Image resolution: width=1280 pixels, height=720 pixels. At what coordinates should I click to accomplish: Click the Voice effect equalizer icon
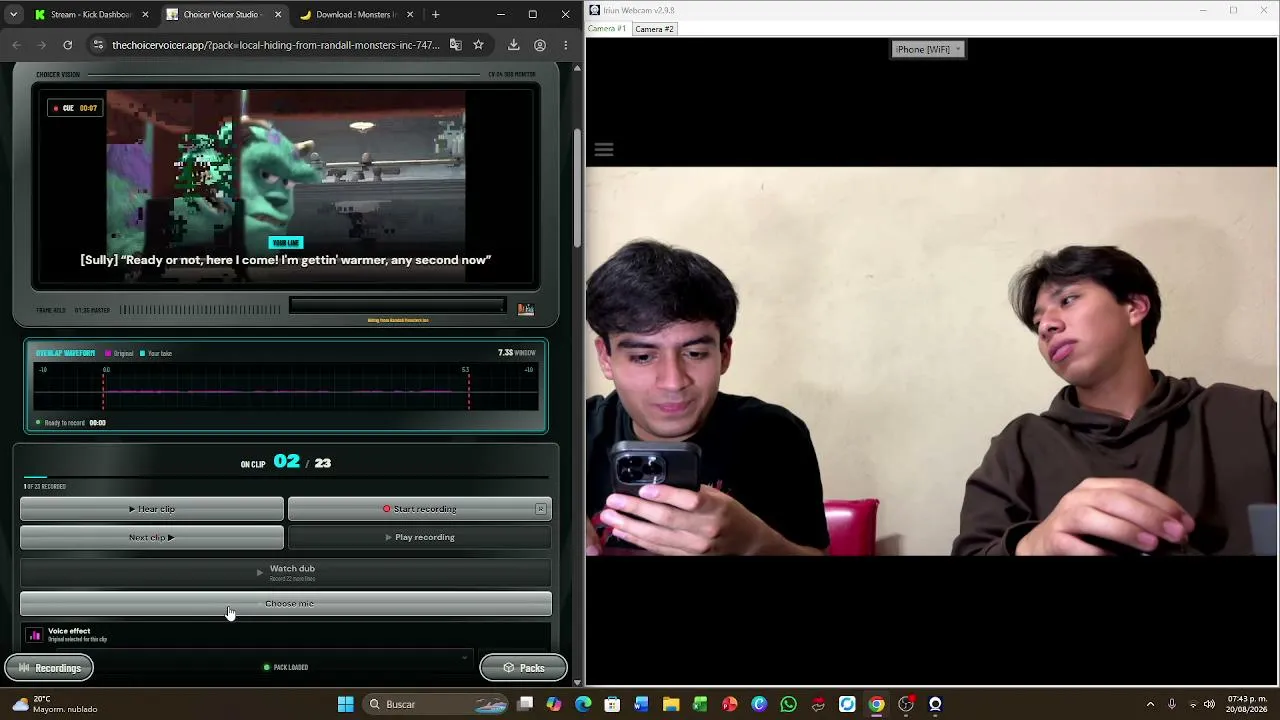click(35, 635)
